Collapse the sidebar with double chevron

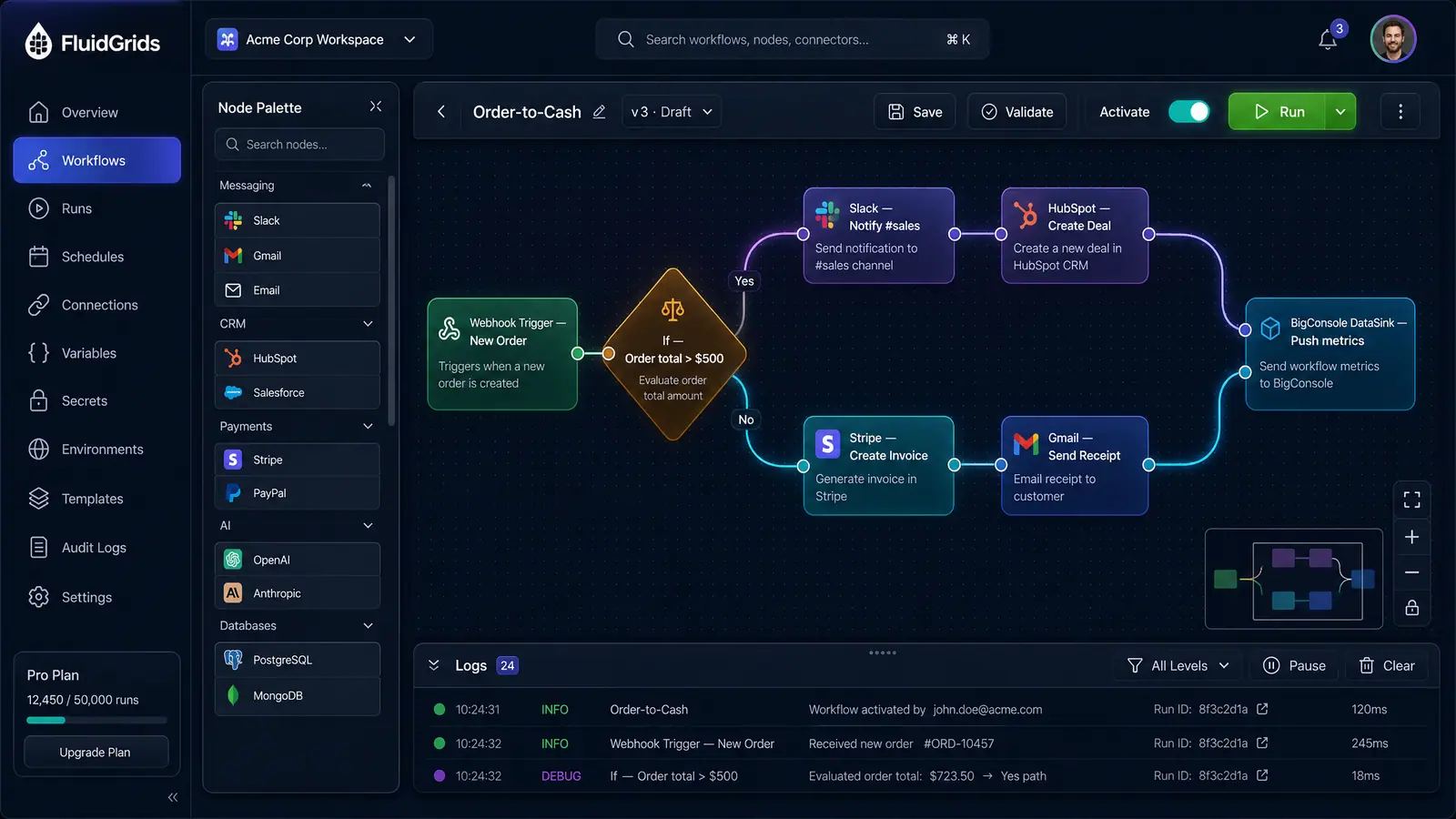(x=173, y=797)
